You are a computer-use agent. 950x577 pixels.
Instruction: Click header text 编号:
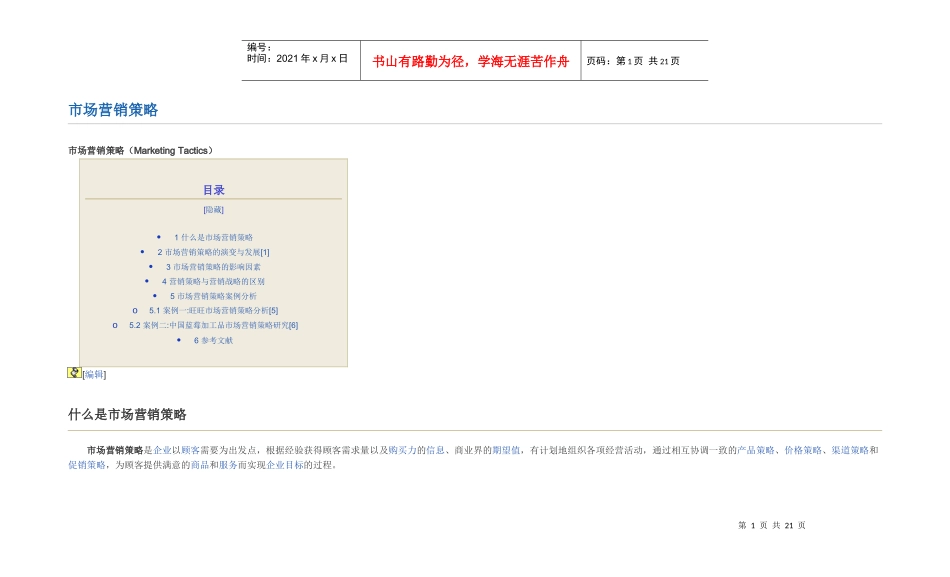[x=259, y=47]
